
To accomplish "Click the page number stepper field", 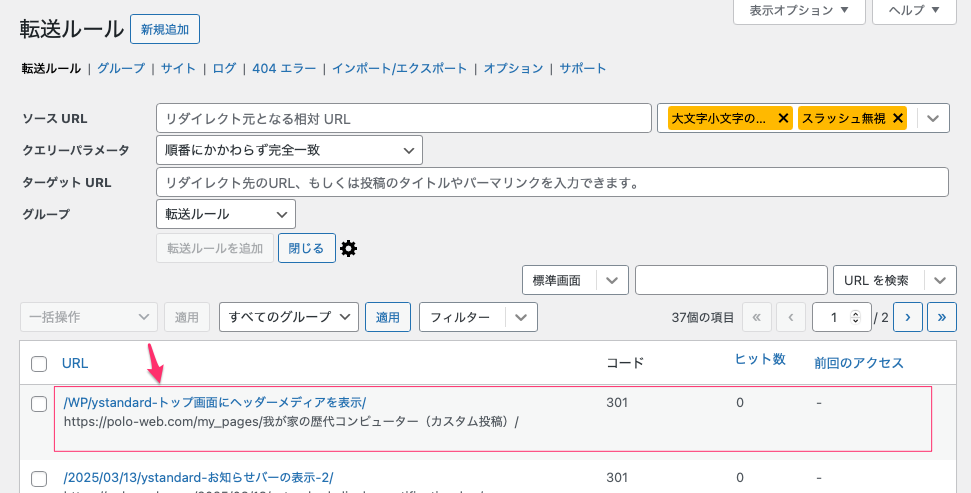I will (x=838, y=317).
